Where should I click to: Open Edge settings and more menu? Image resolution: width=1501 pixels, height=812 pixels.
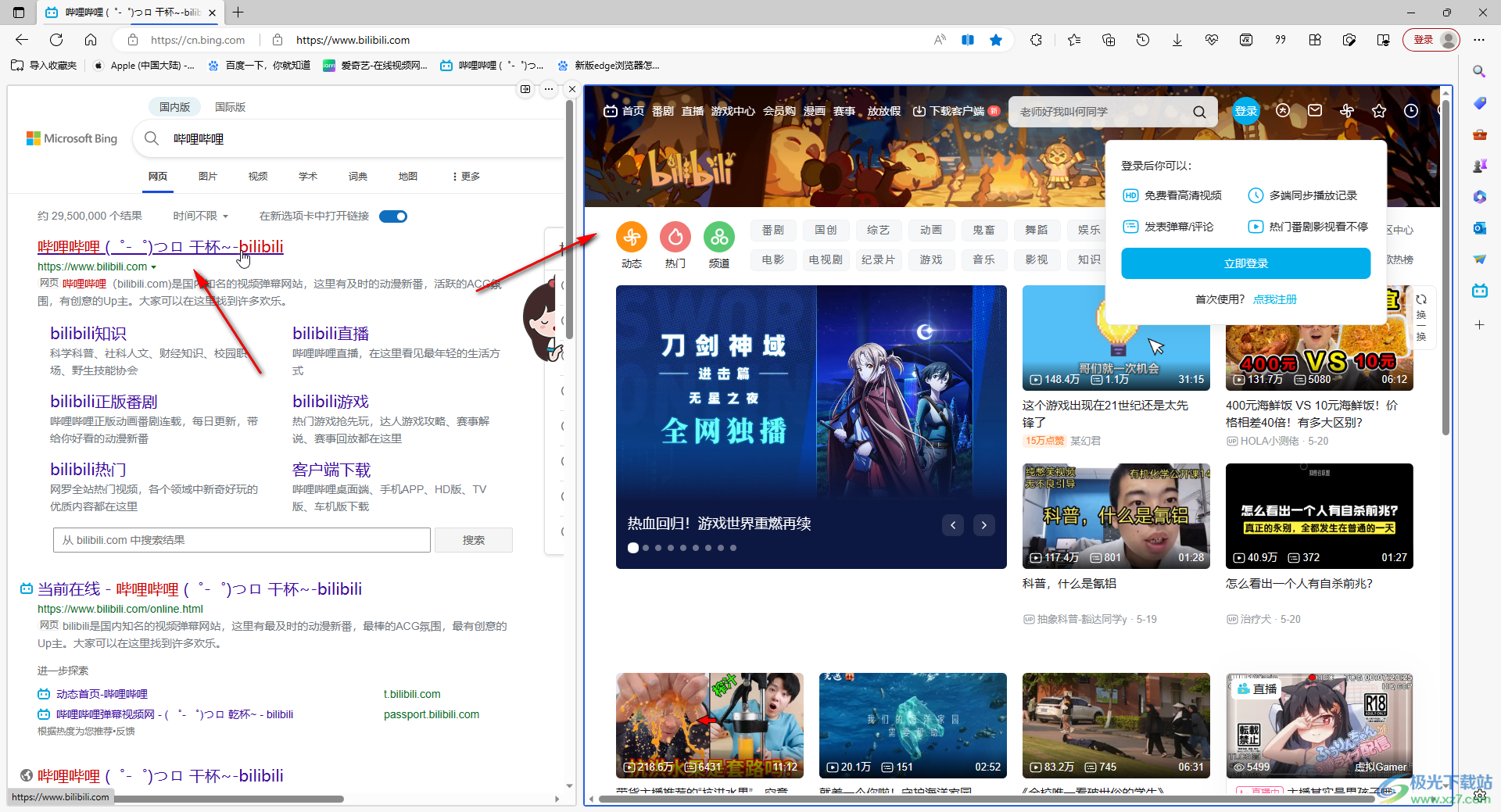tap(1479, 40)
